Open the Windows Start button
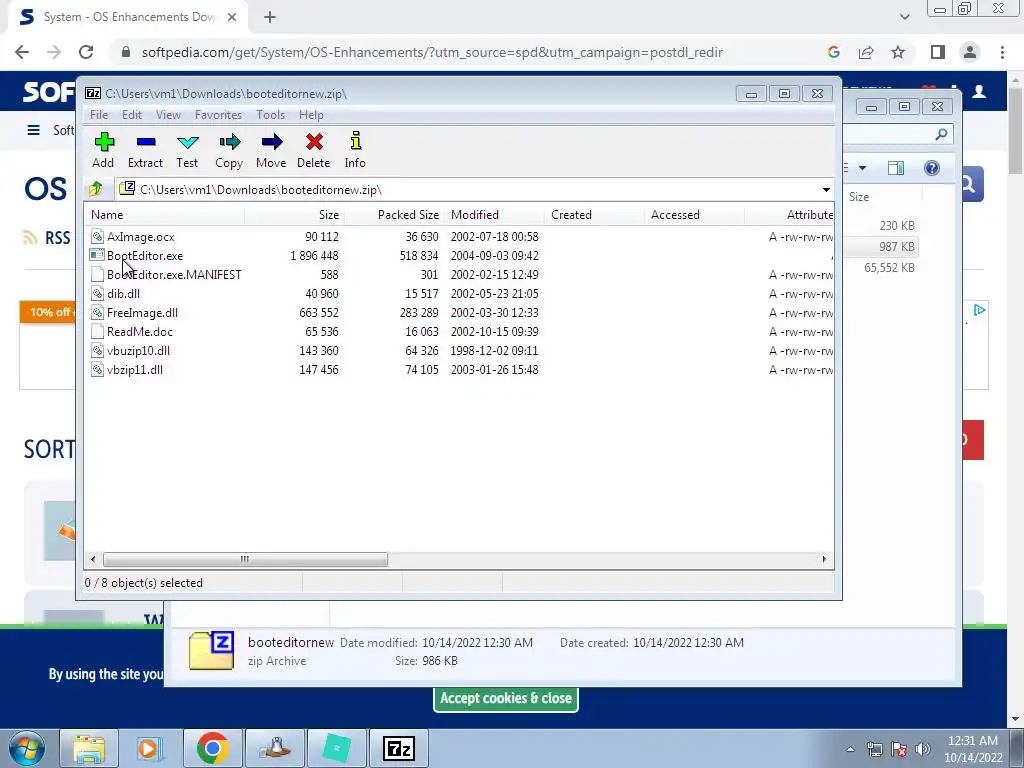The image size is (1024, 768). pos(26,748)
